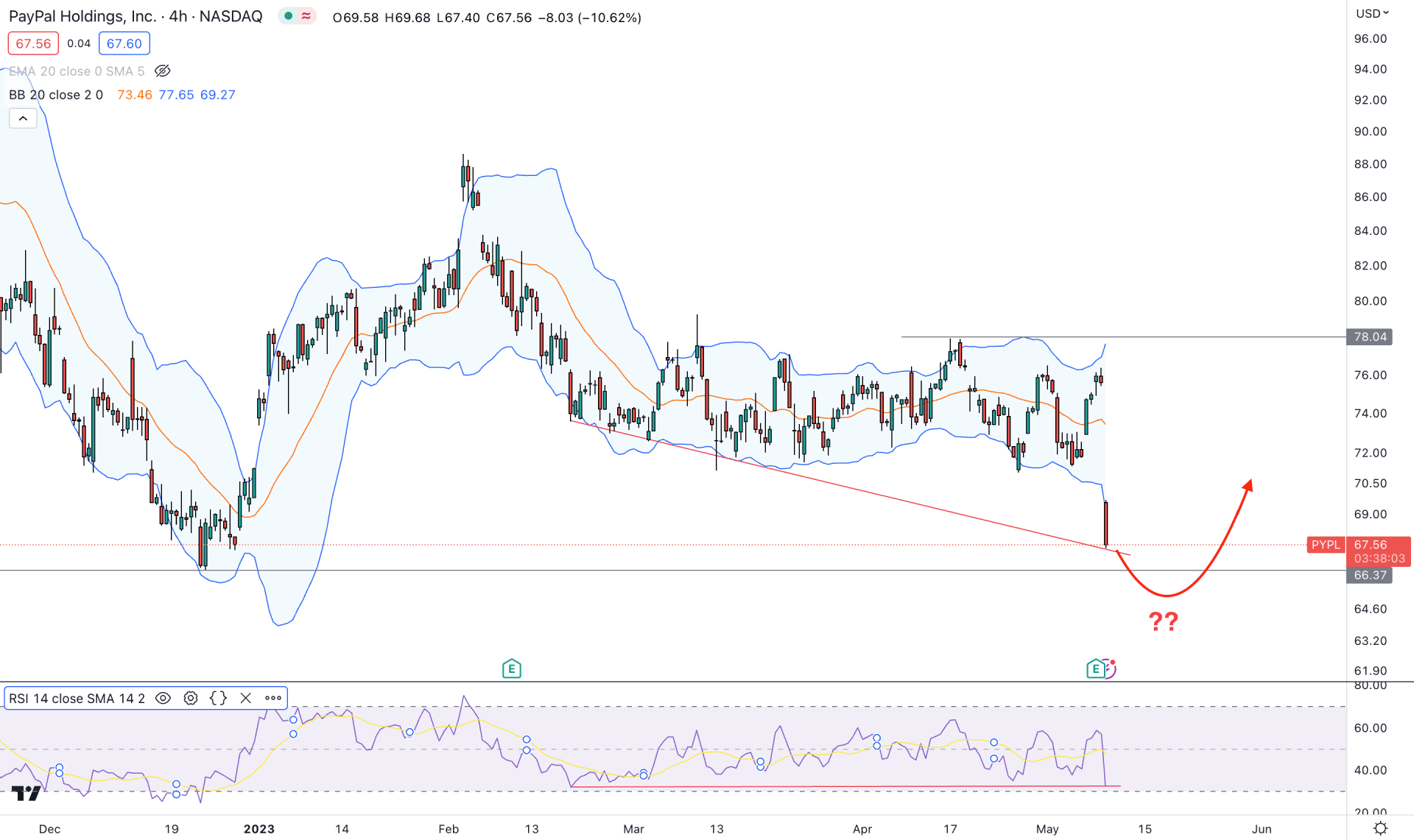Click the Apr label on time axis

862,828
